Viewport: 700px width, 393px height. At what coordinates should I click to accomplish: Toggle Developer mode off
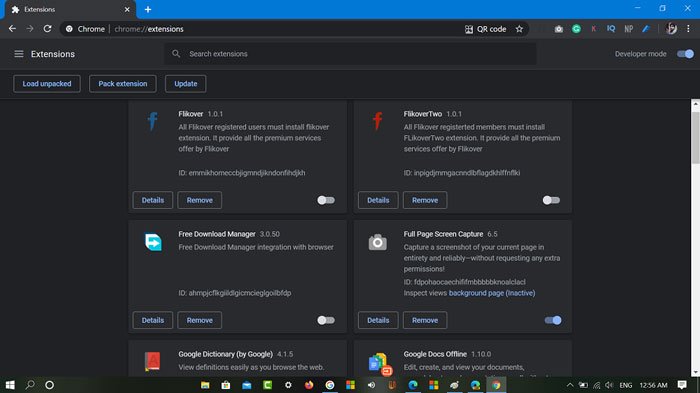click(685, 54)
